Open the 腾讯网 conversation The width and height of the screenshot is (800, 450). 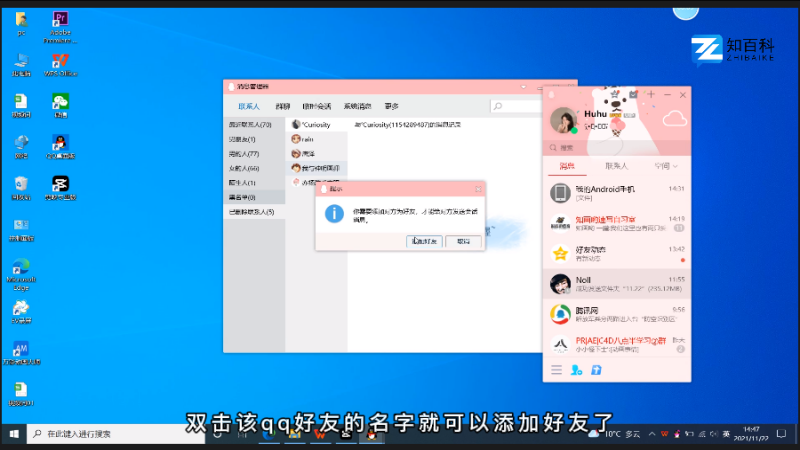(x=617, y=314)
